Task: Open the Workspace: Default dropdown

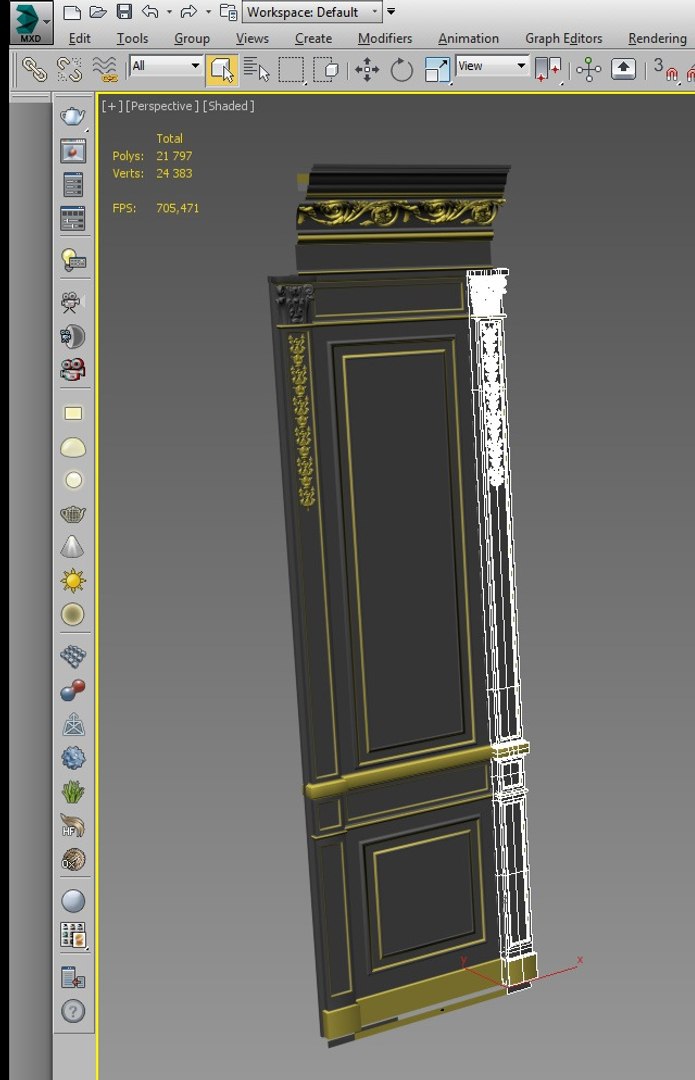Action: coord(312,12)
